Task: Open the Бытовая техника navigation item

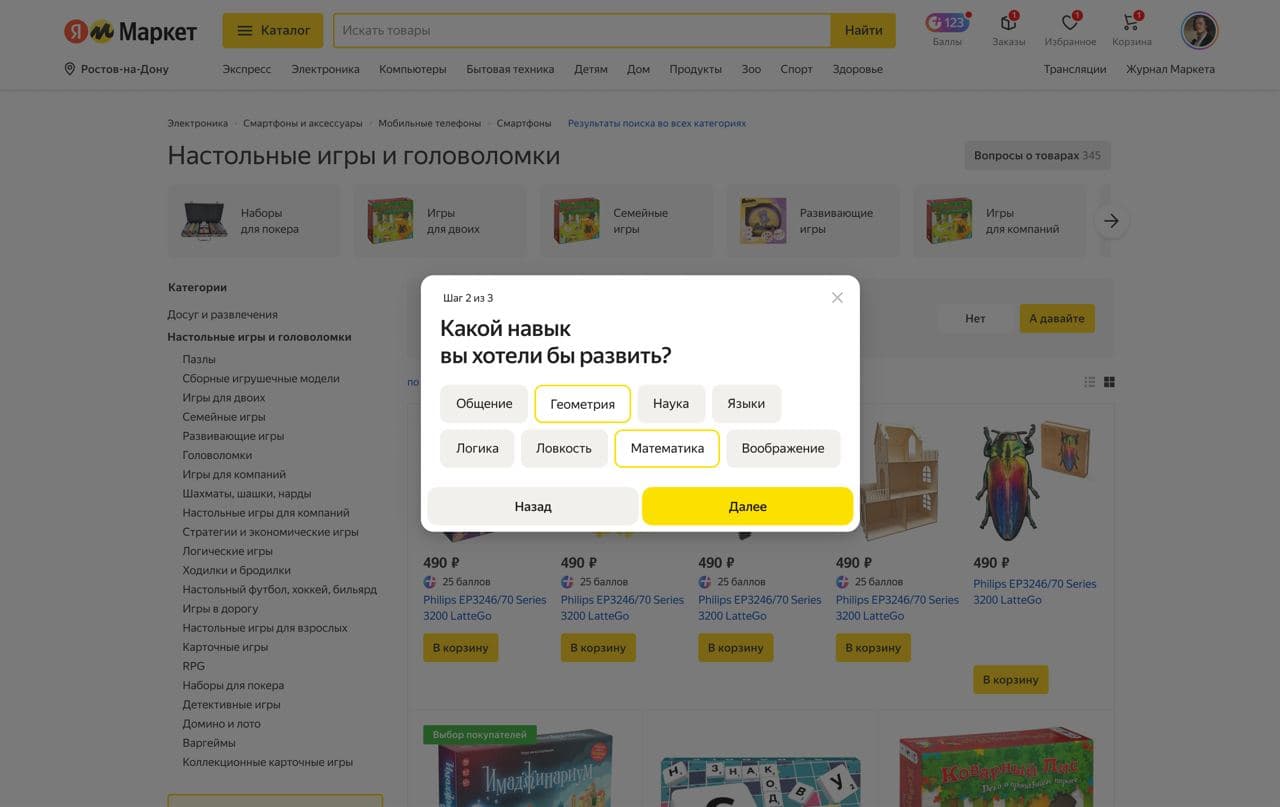Action: coord(510,69)
